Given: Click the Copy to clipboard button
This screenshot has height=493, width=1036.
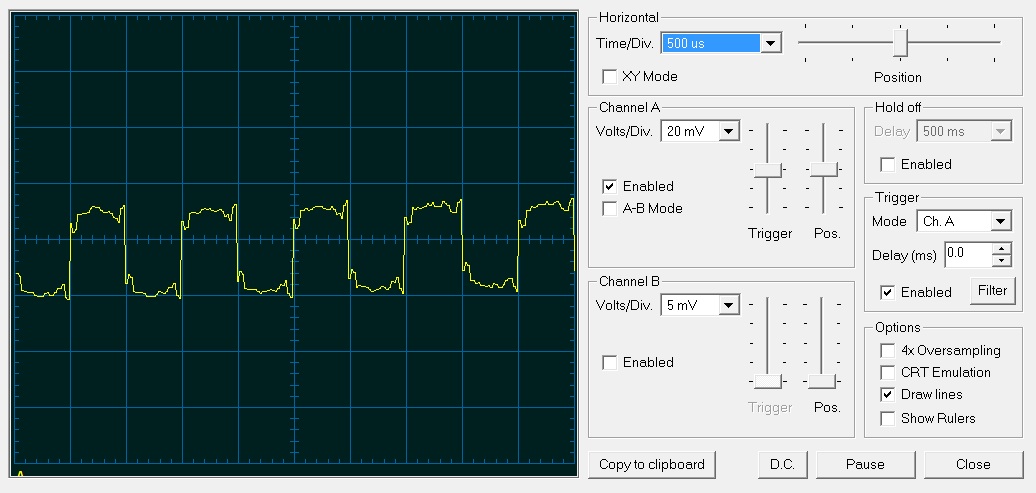Looking at the screenshot, I should click(651, 465).
